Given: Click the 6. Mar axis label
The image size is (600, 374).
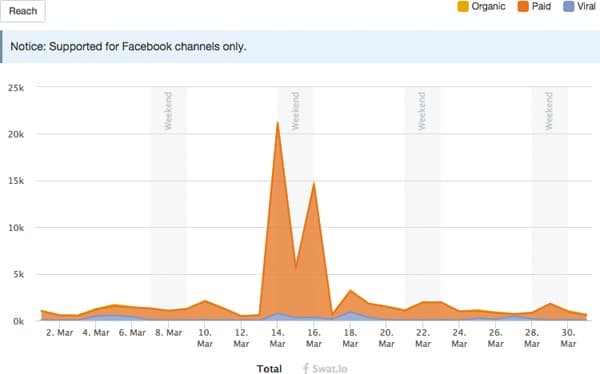Looking at the screenshot, I should [x=132, y=333].
